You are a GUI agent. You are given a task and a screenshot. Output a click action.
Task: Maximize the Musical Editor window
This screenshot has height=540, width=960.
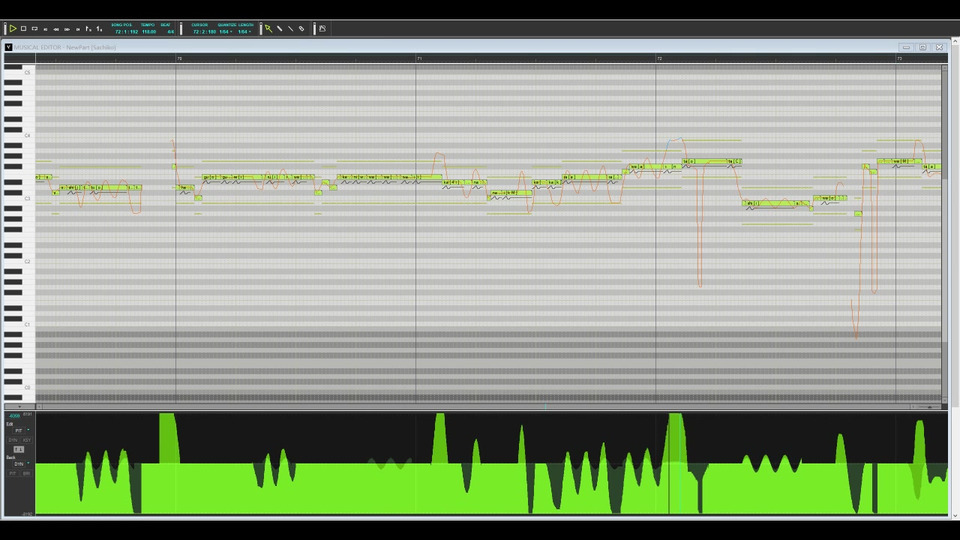point(923,47)
